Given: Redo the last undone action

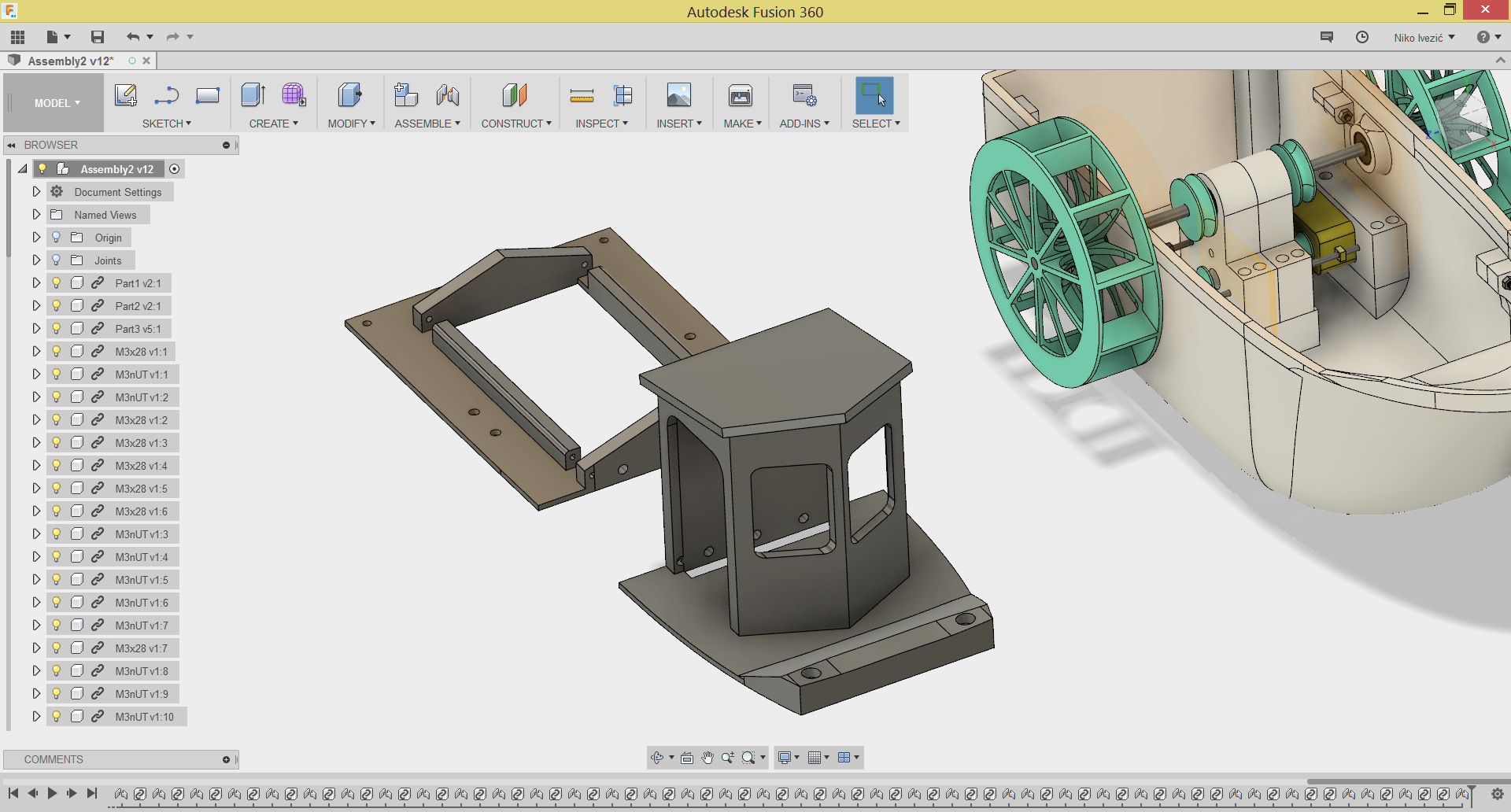Looking at the screenshot, I should click(173, 37).
